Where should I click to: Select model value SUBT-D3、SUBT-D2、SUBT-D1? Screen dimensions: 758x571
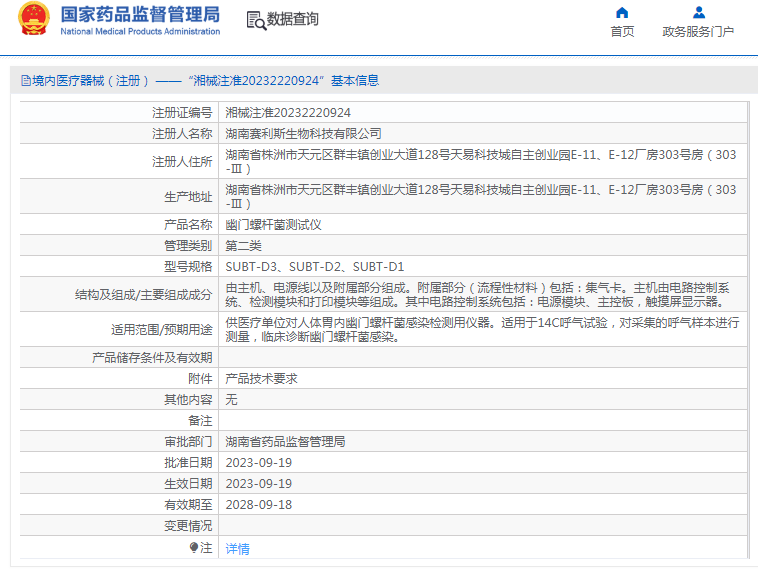(x=315, y=267)
